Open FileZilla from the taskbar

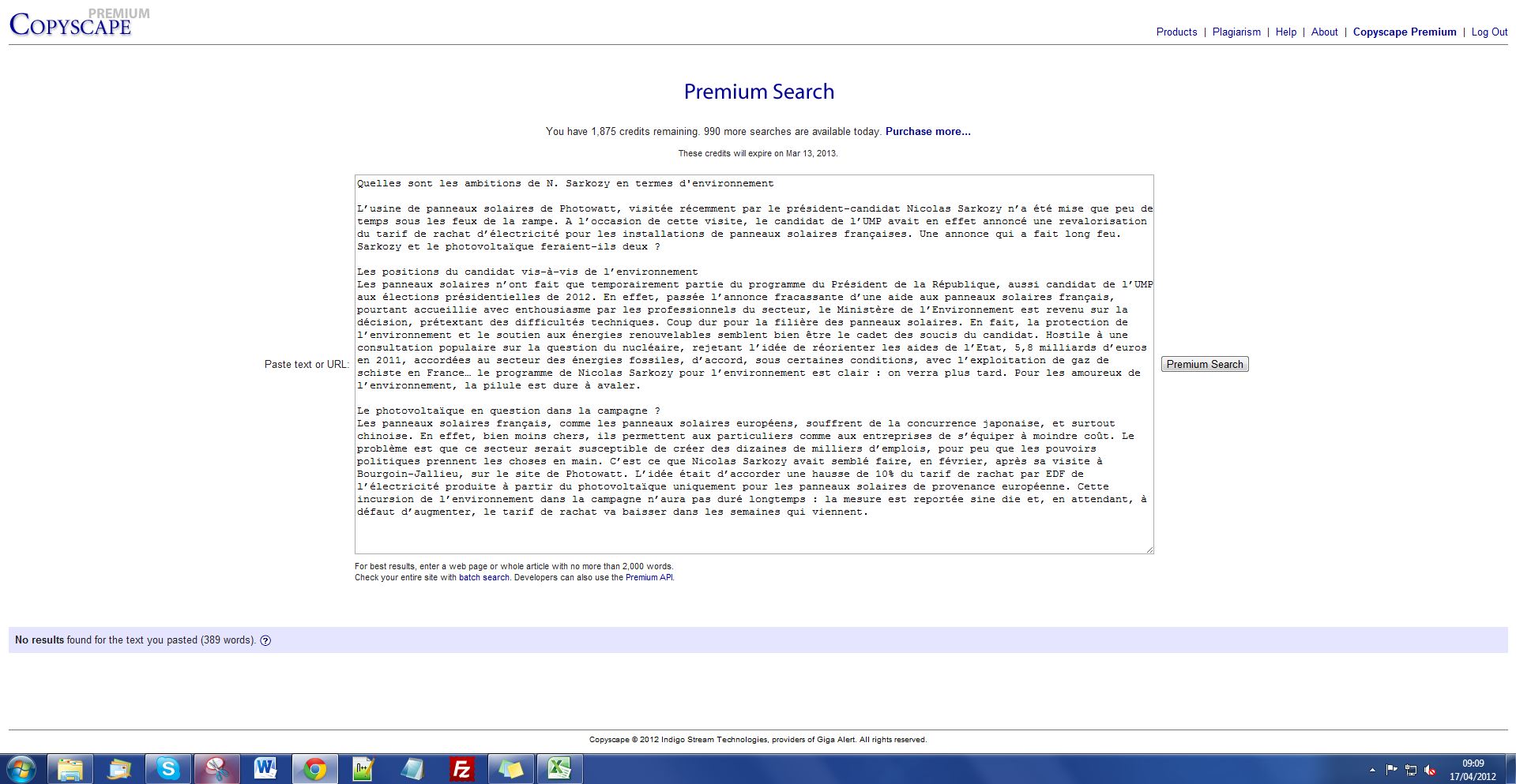461,768
